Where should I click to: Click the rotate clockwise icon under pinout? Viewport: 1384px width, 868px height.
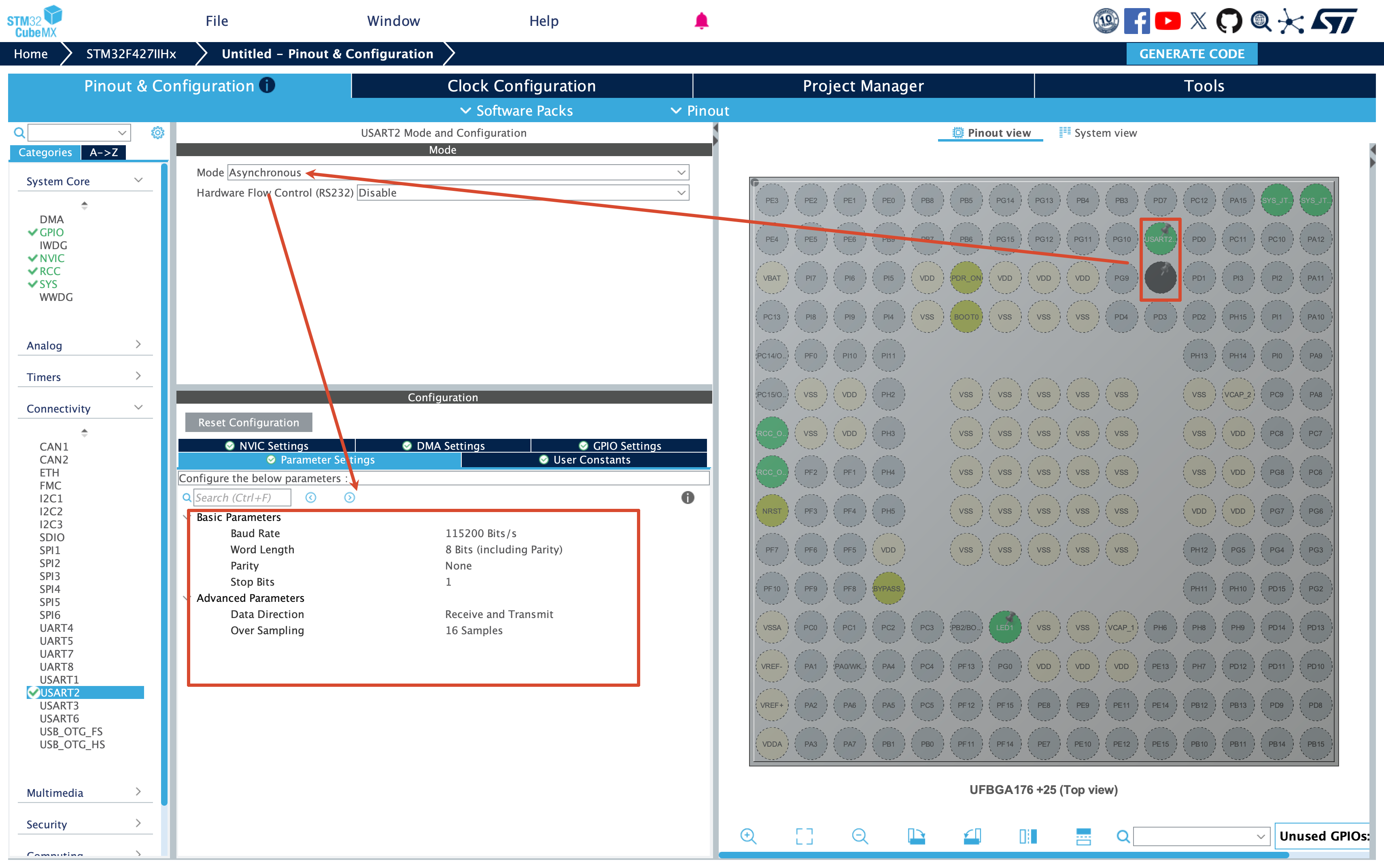916,836
